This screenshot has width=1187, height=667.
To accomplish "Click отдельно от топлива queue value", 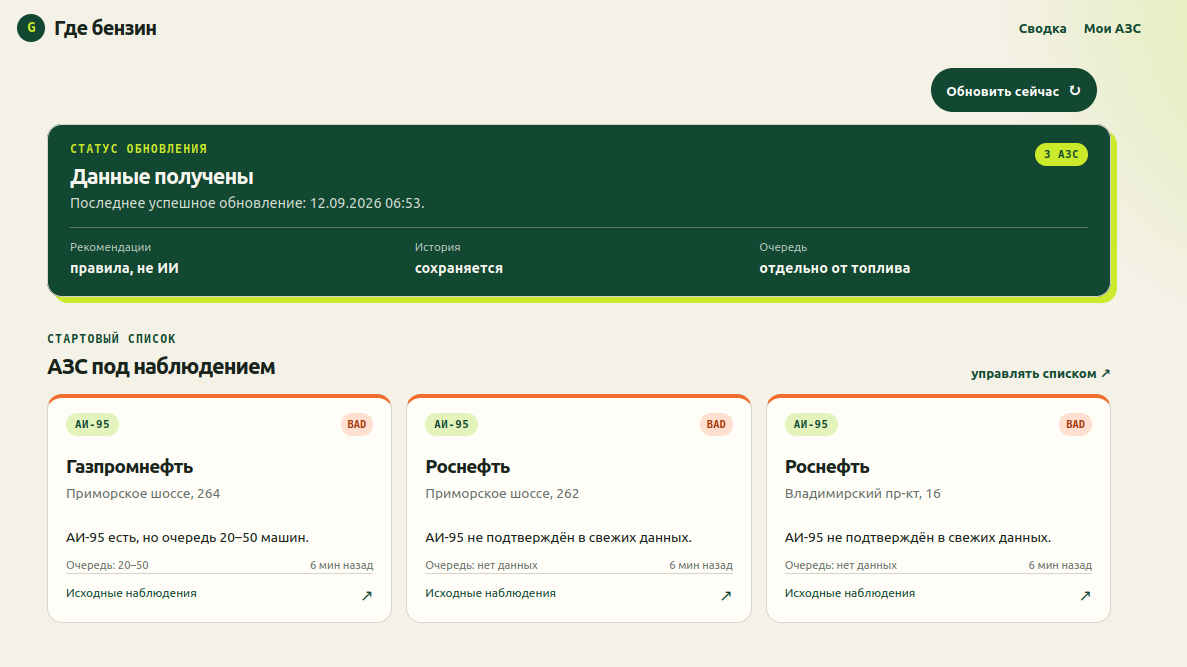I will 834,268.
